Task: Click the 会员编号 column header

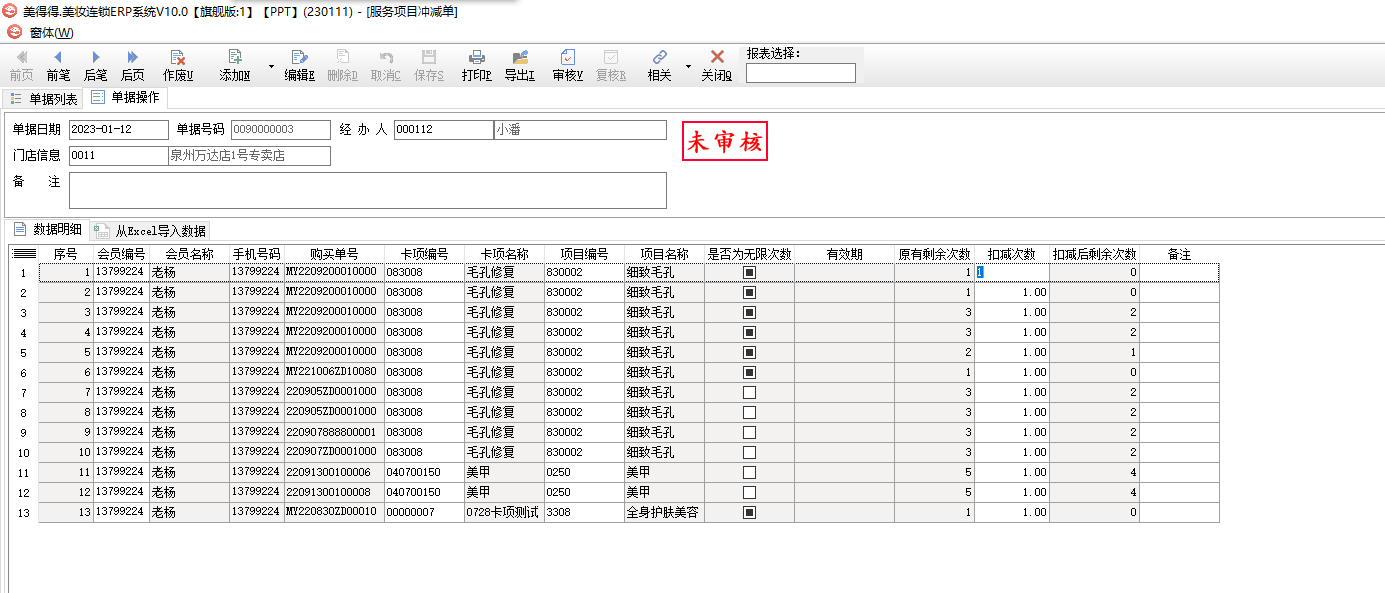Action: point(121,254)
